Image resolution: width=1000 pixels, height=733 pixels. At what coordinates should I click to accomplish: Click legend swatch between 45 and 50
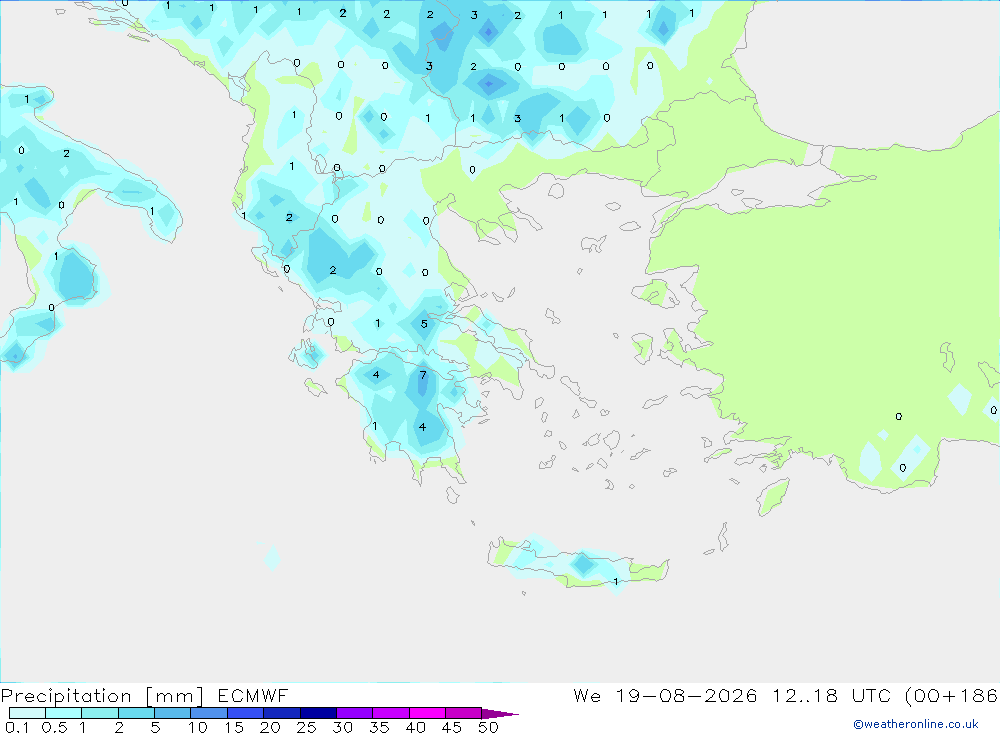464,713
